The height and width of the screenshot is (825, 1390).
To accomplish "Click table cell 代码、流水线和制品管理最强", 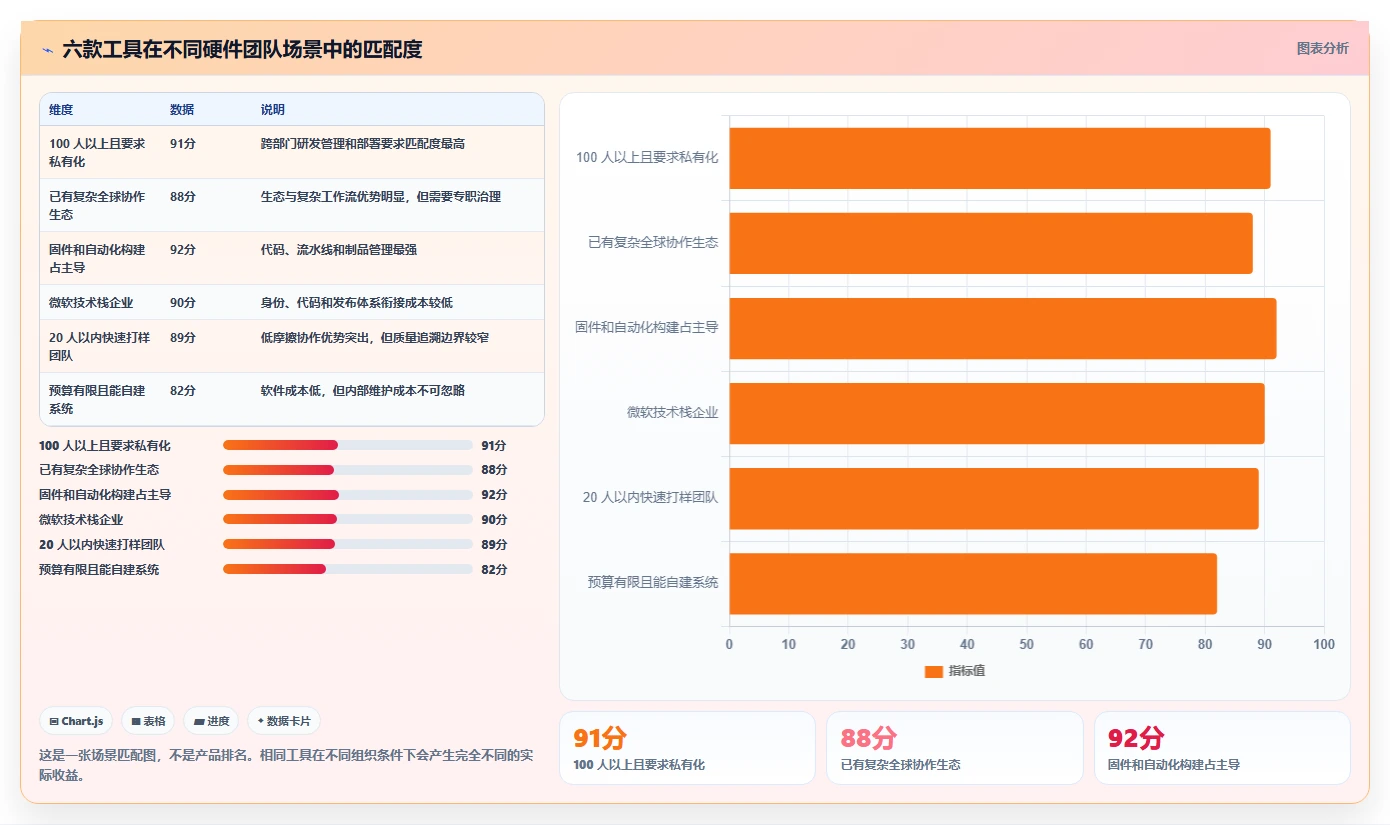I will tap(339, 250).
